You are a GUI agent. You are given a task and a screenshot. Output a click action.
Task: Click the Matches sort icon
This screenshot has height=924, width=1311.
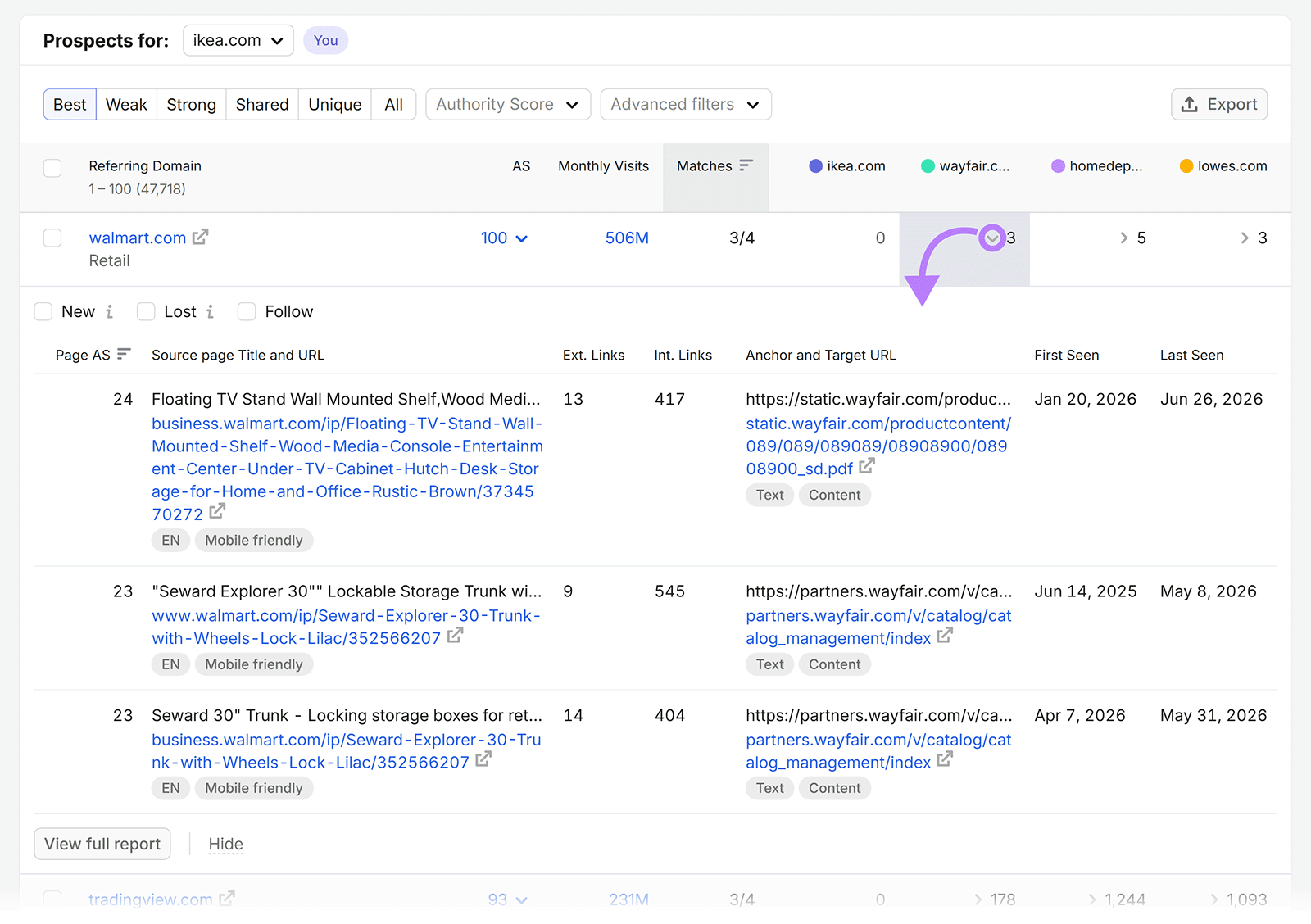746,165
